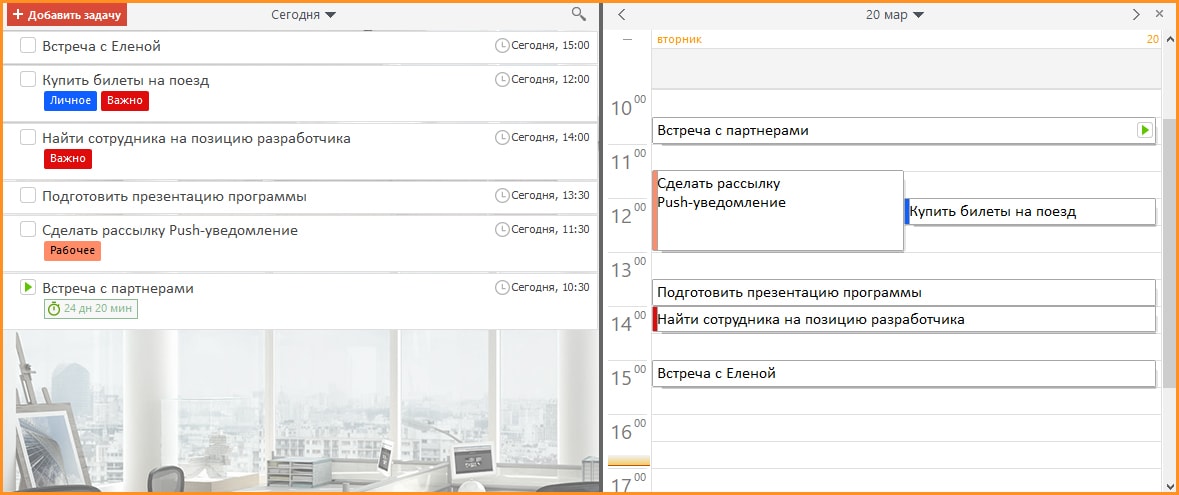Click the Добавить задачу button

pos(66,14)
